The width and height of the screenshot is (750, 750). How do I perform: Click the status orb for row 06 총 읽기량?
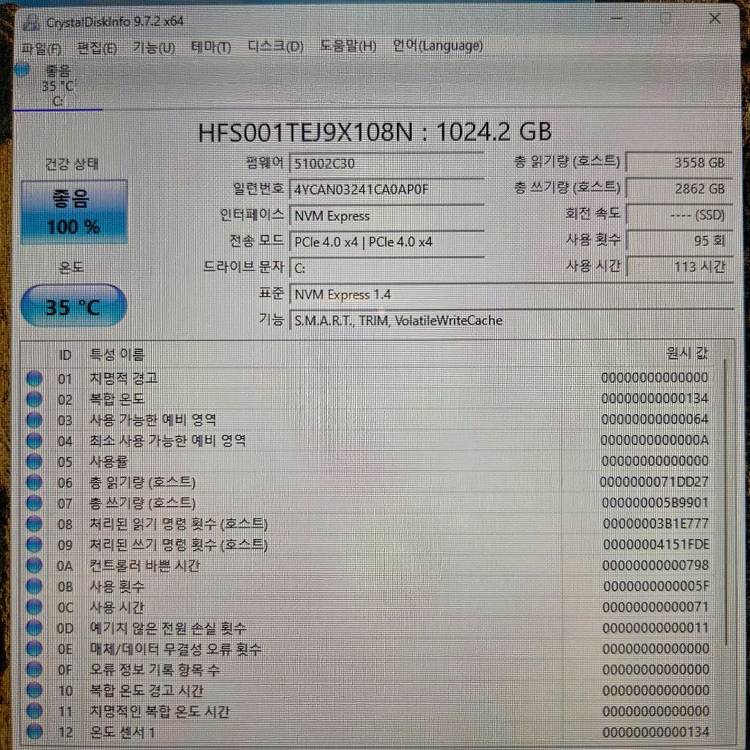[x=34, y=483]
